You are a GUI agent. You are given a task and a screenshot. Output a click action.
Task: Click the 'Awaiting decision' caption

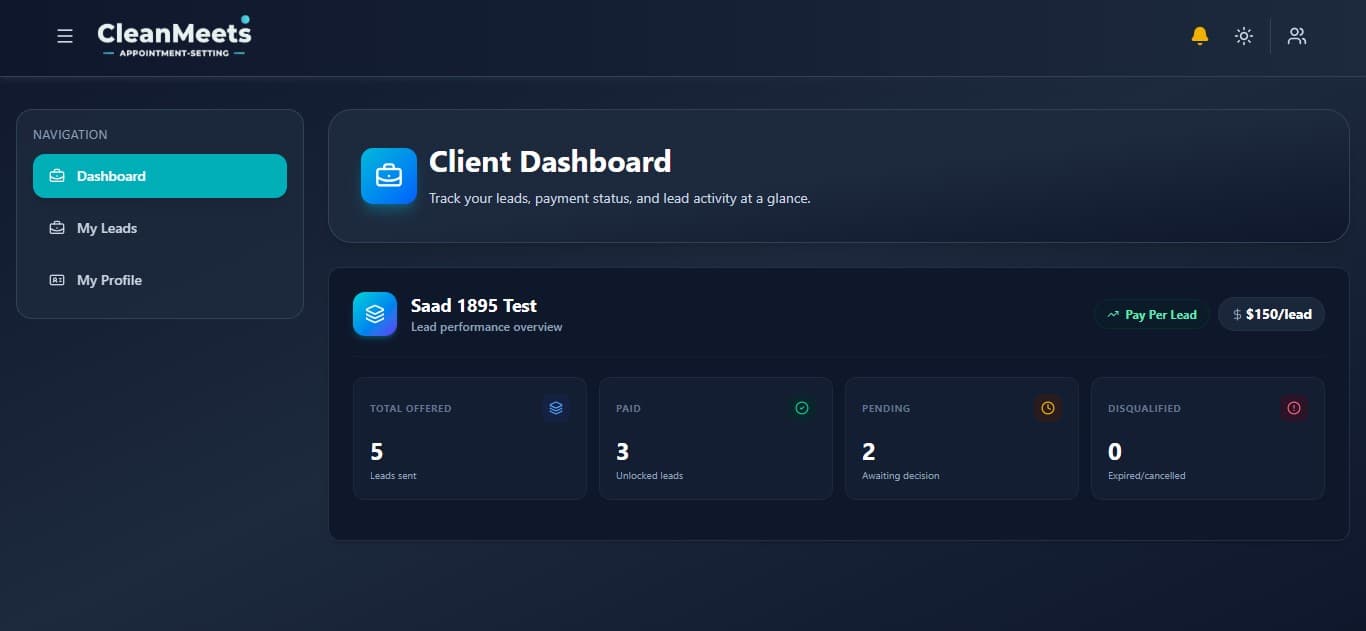[x=901, y=476]
